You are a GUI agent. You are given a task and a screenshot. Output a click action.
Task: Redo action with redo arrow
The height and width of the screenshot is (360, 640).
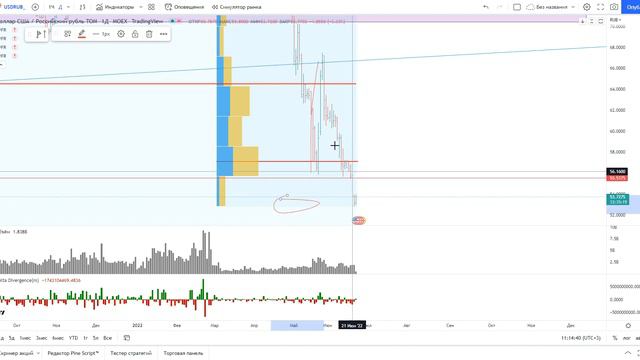[500, 7]
